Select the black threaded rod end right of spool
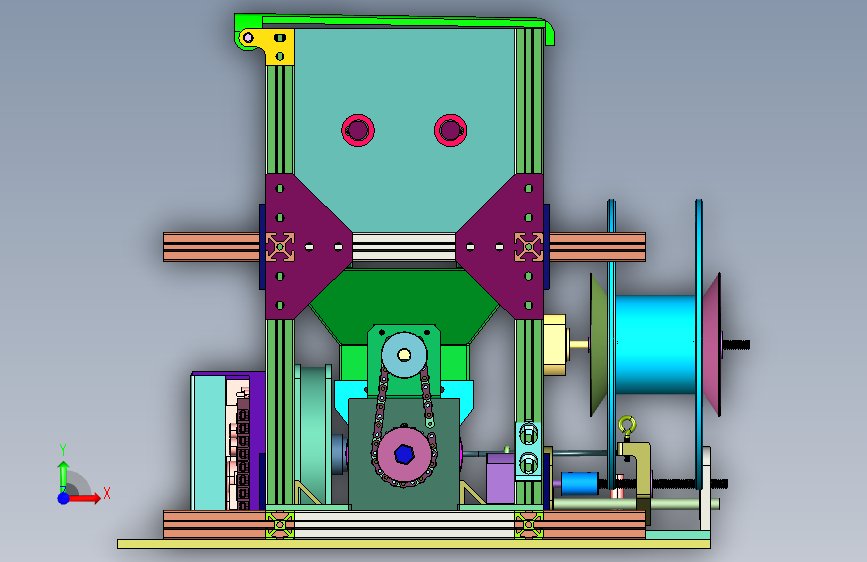The width and height of the screenshot is (867, 562). tap(736, 345)
